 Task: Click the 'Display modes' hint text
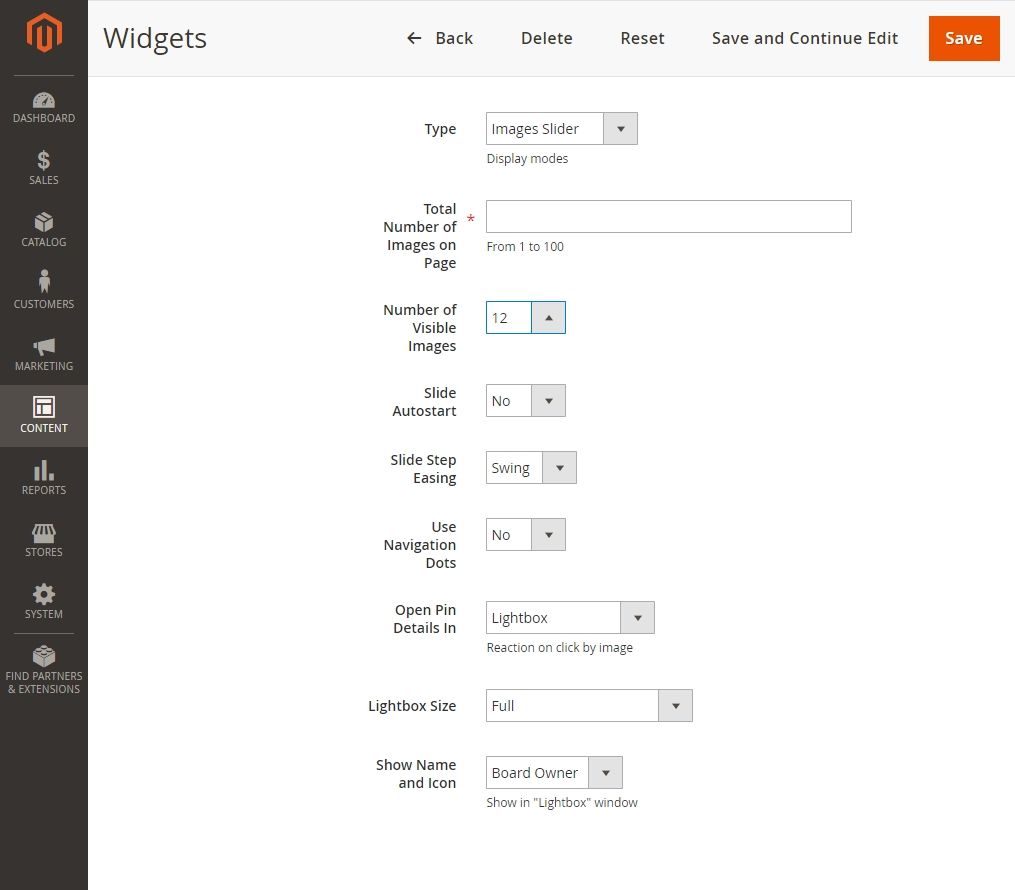(528, 159)
